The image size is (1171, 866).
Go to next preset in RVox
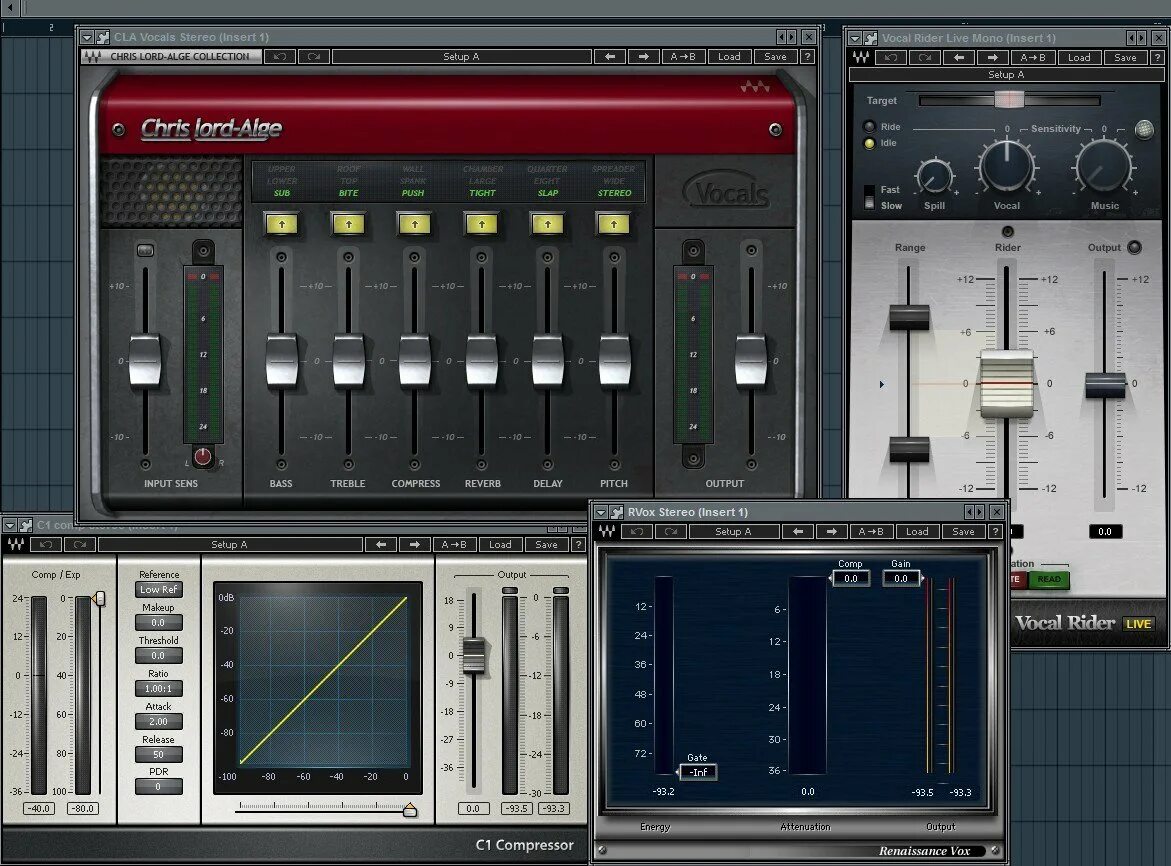pyautogui.click(x=831, y=532)
